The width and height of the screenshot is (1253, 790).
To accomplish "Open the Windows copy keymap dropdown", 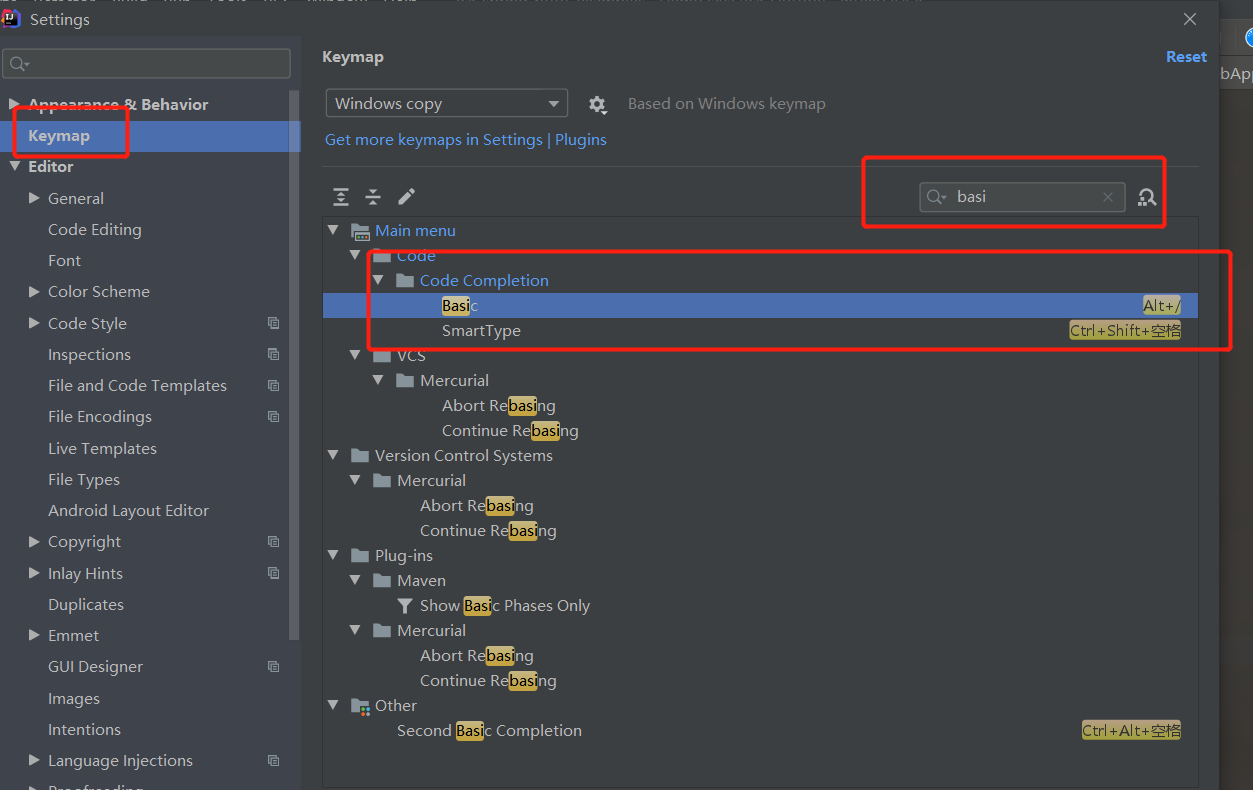I will (x=447, y=104).
